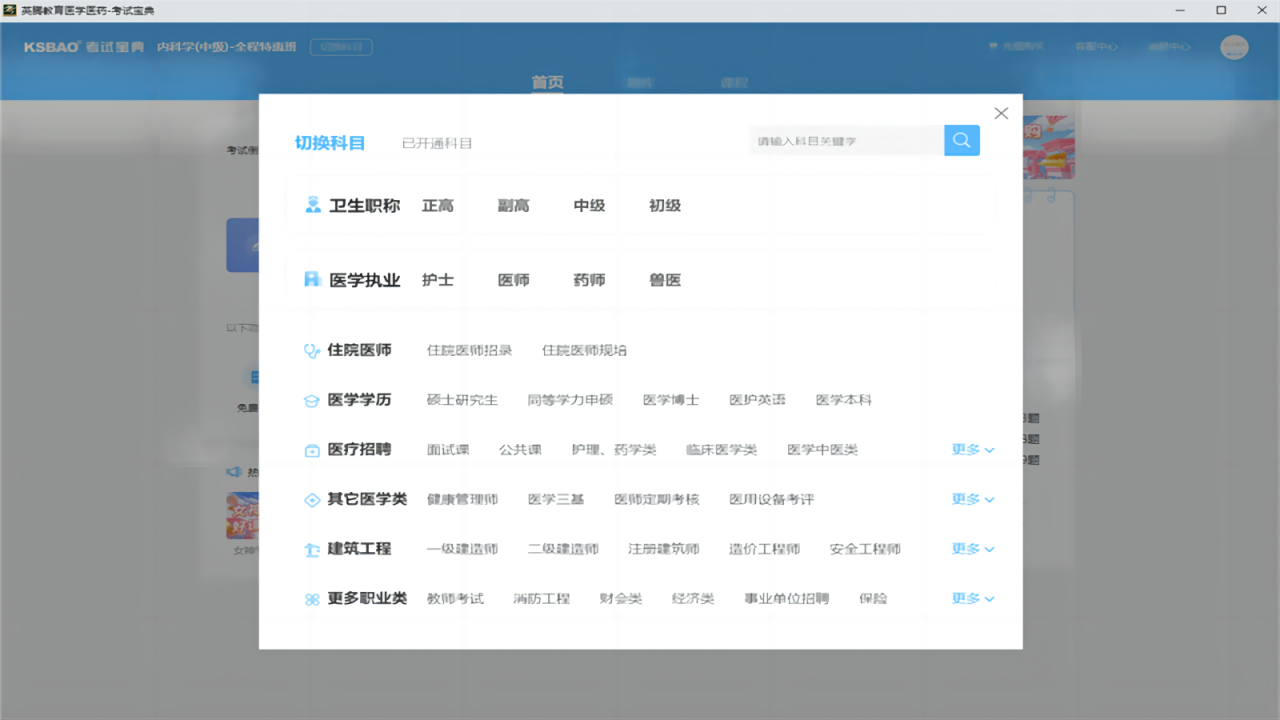Select 副高 under 卫生职称
Image resolution: width=1280 pixels, height=720 pixels.
pyautogui.click(x=513, y=205)
